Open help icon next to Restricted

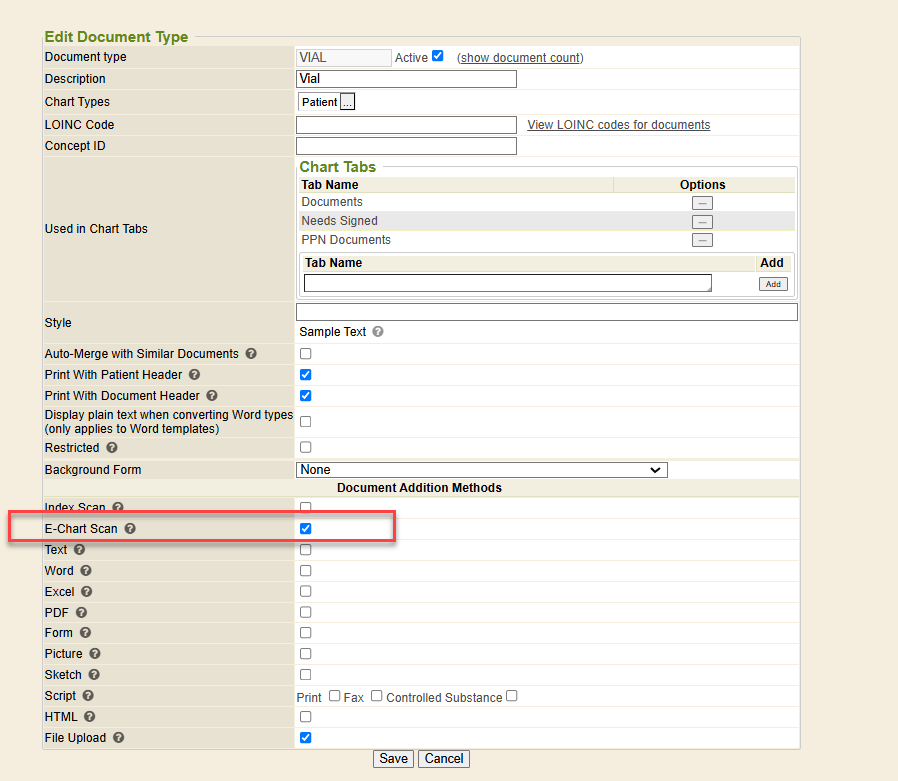[x=112, y=448]
